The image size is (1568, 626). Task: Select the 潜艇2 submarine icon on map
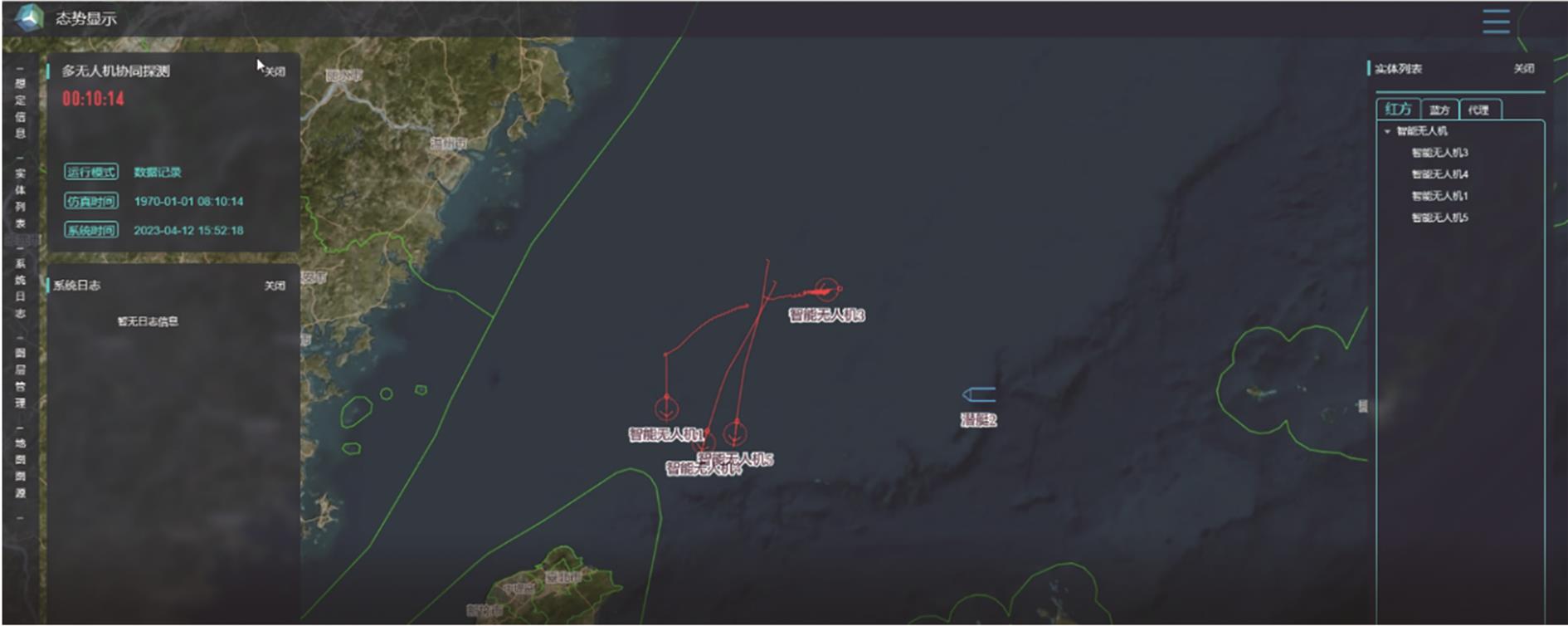979,394
